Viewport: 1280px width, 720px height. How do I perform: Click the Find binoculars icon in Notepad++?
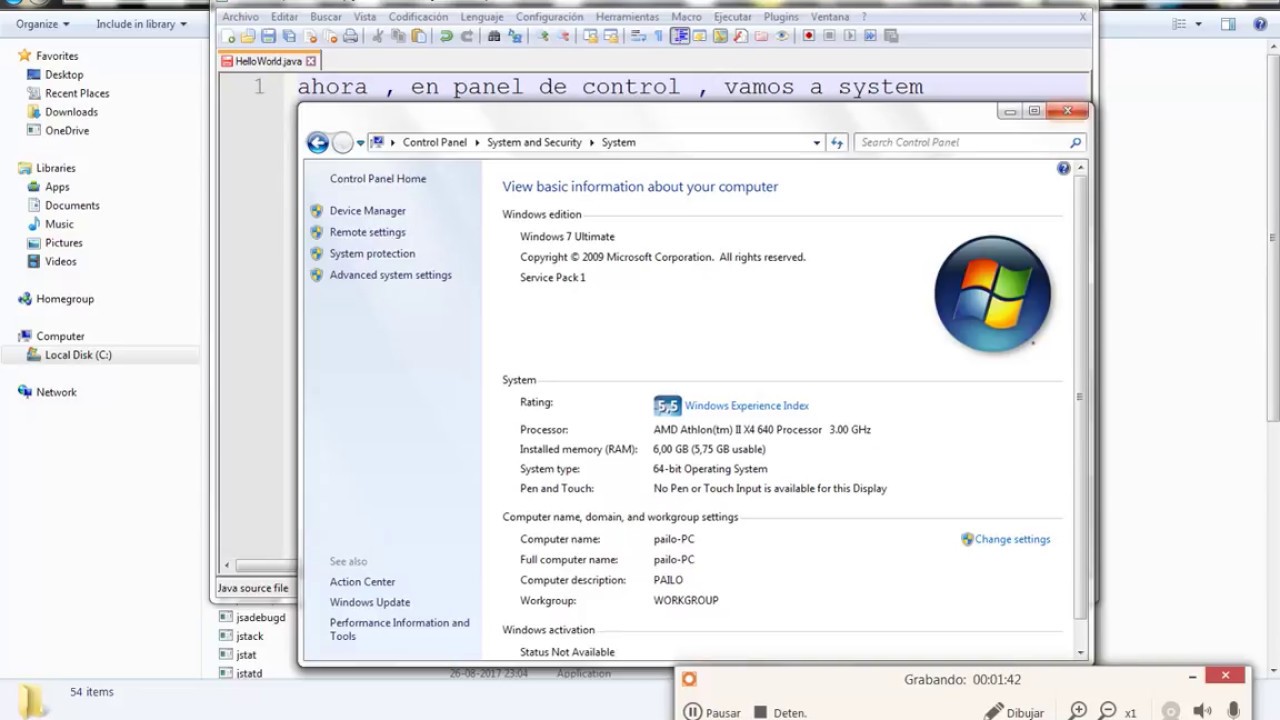pyautogui.click(x=494, y=36)
